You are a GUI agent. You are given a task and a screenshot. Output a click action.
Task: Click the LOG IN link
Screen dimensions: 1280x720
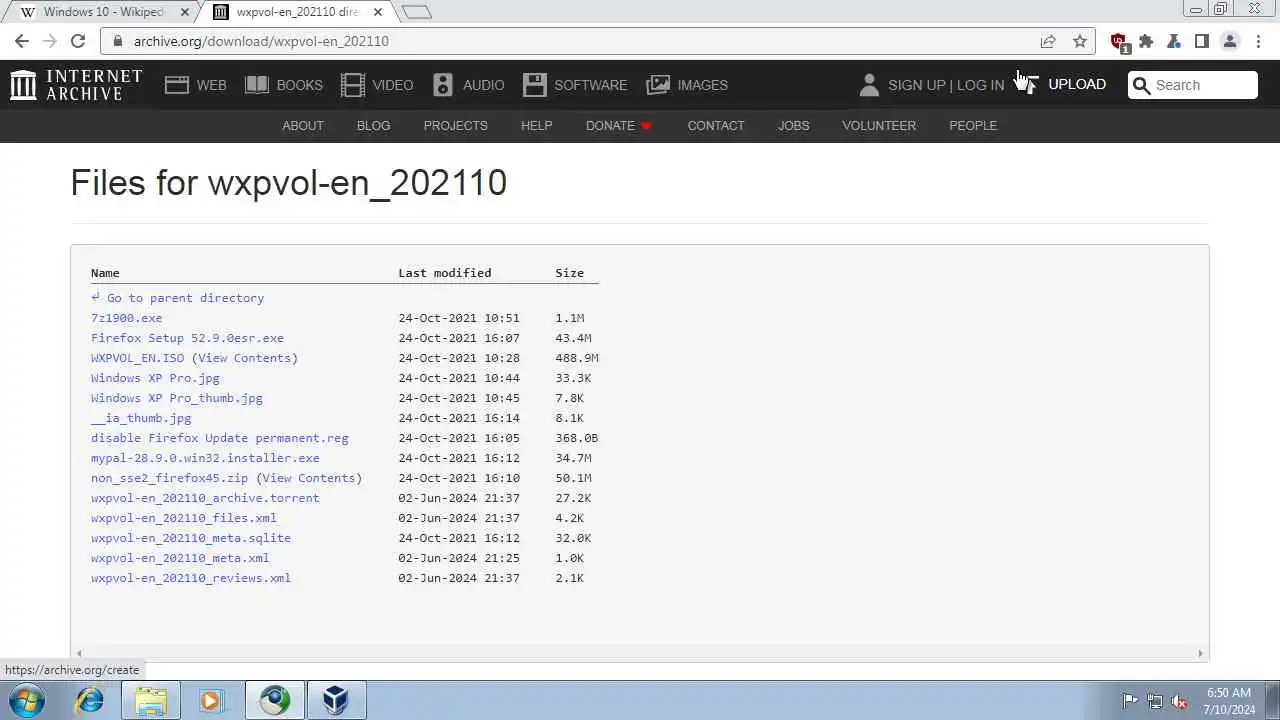(x=980, y=85)
